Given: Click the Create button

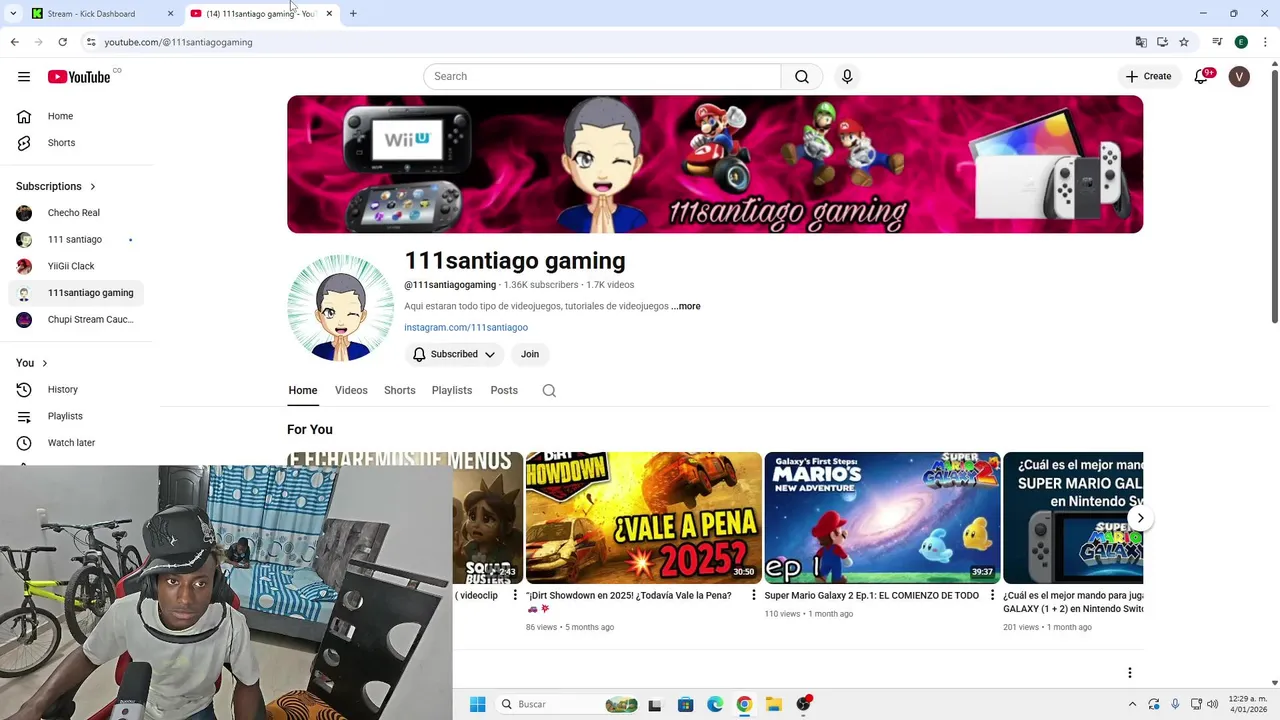Looking at the screenshot, I should click(x=1148, y=76).
